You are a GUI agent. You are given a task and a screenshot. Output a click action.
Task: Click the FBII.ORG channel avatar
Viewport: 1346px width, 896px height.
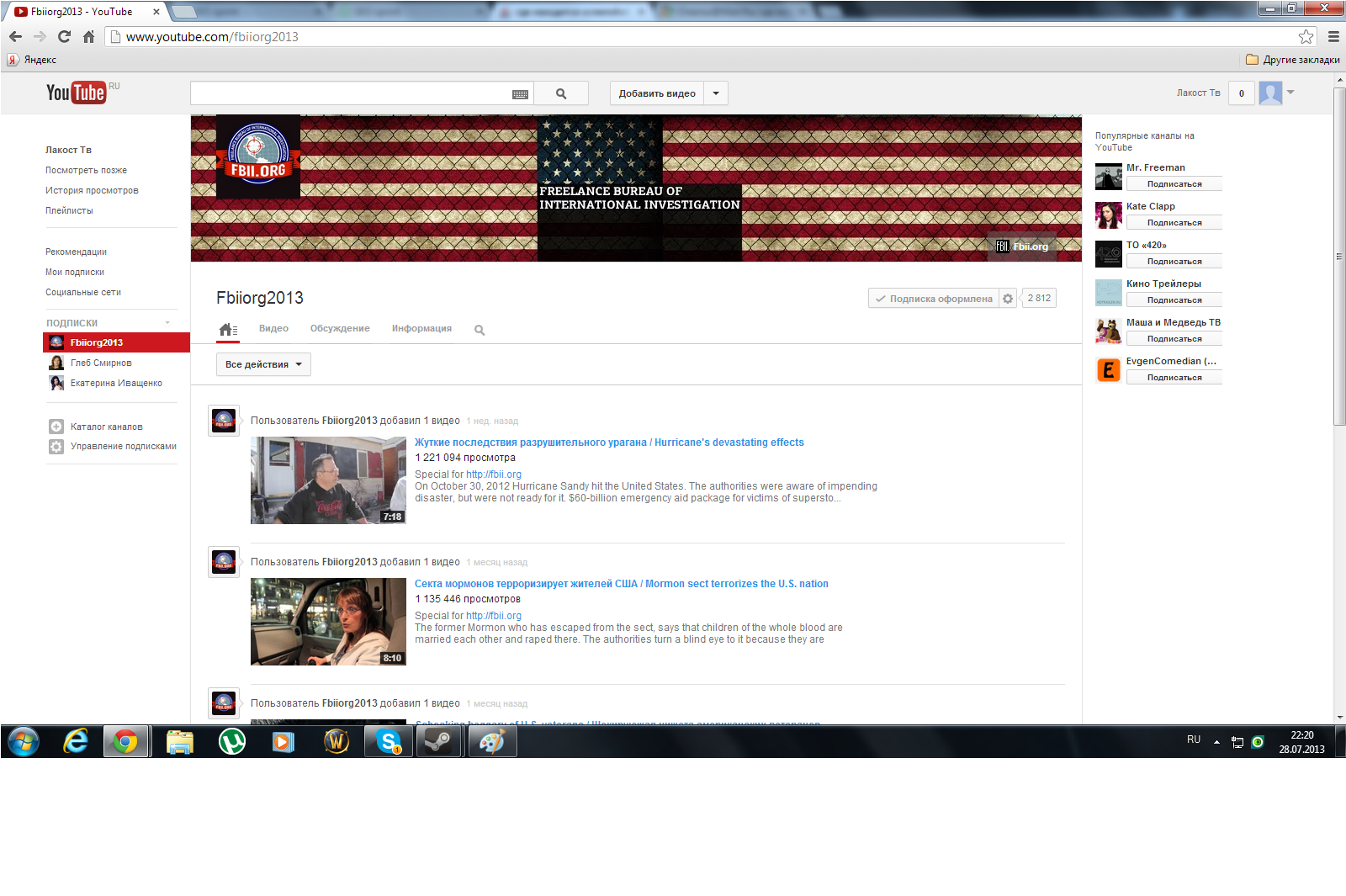258,156
